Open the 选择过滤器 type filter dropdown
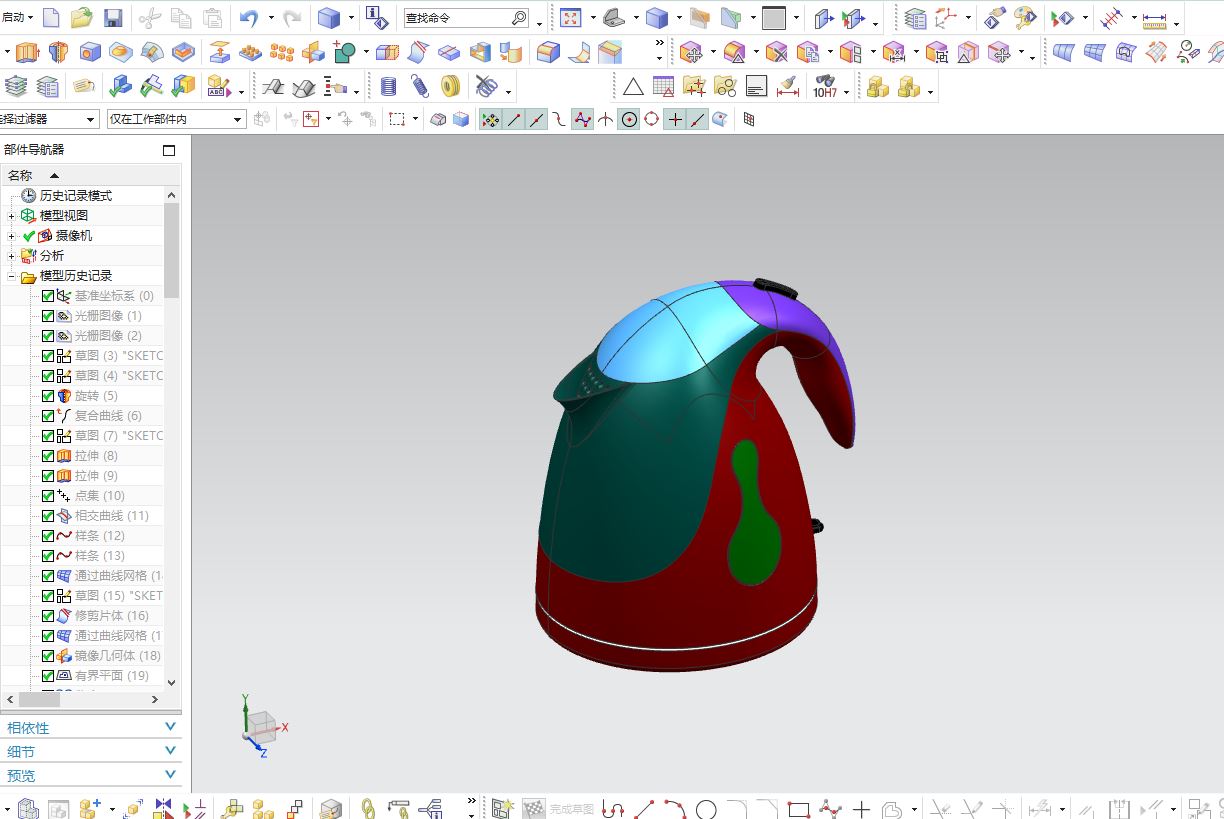Viewport: 1224px width, 819px height. point(49,119)
